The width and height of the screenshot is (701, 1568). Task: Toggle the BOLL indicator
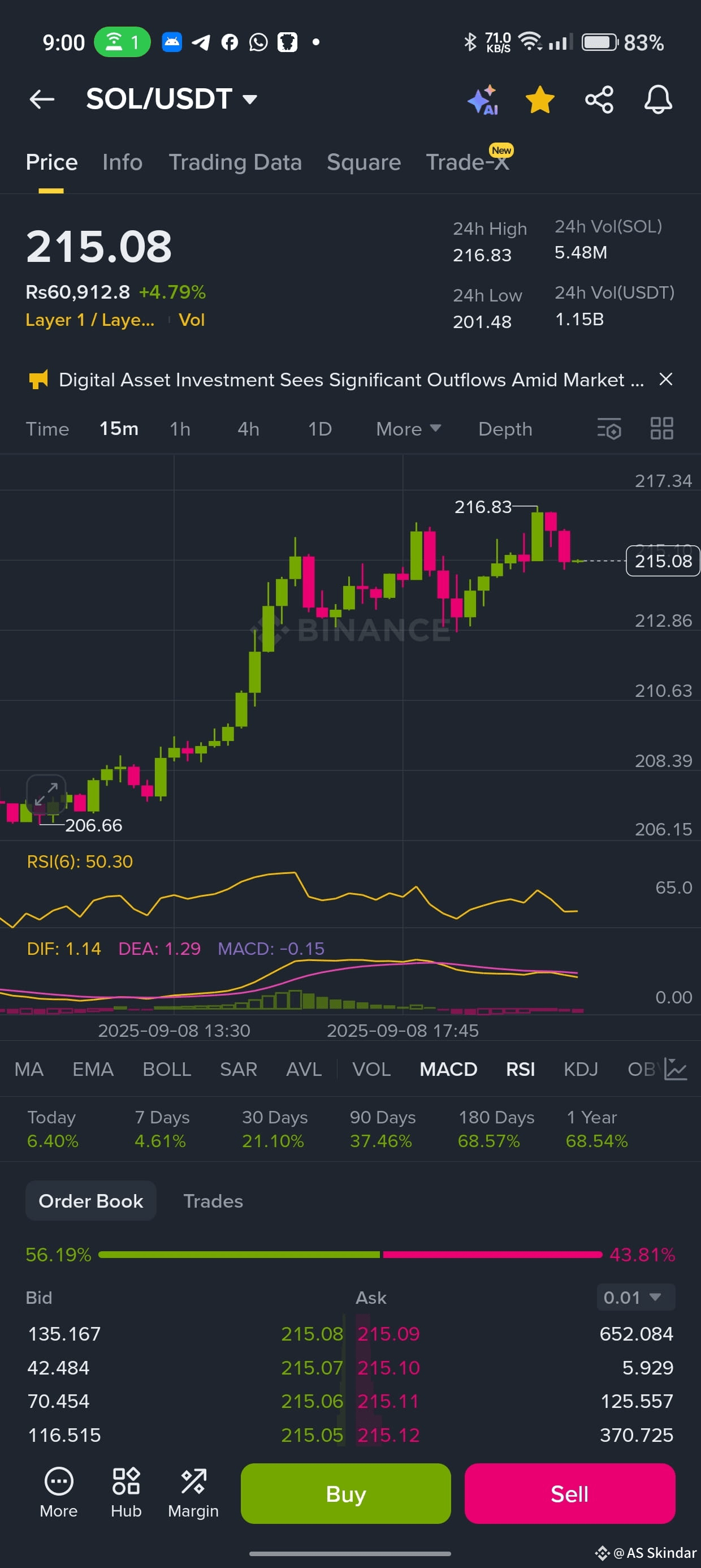(x=167, y=1069)
